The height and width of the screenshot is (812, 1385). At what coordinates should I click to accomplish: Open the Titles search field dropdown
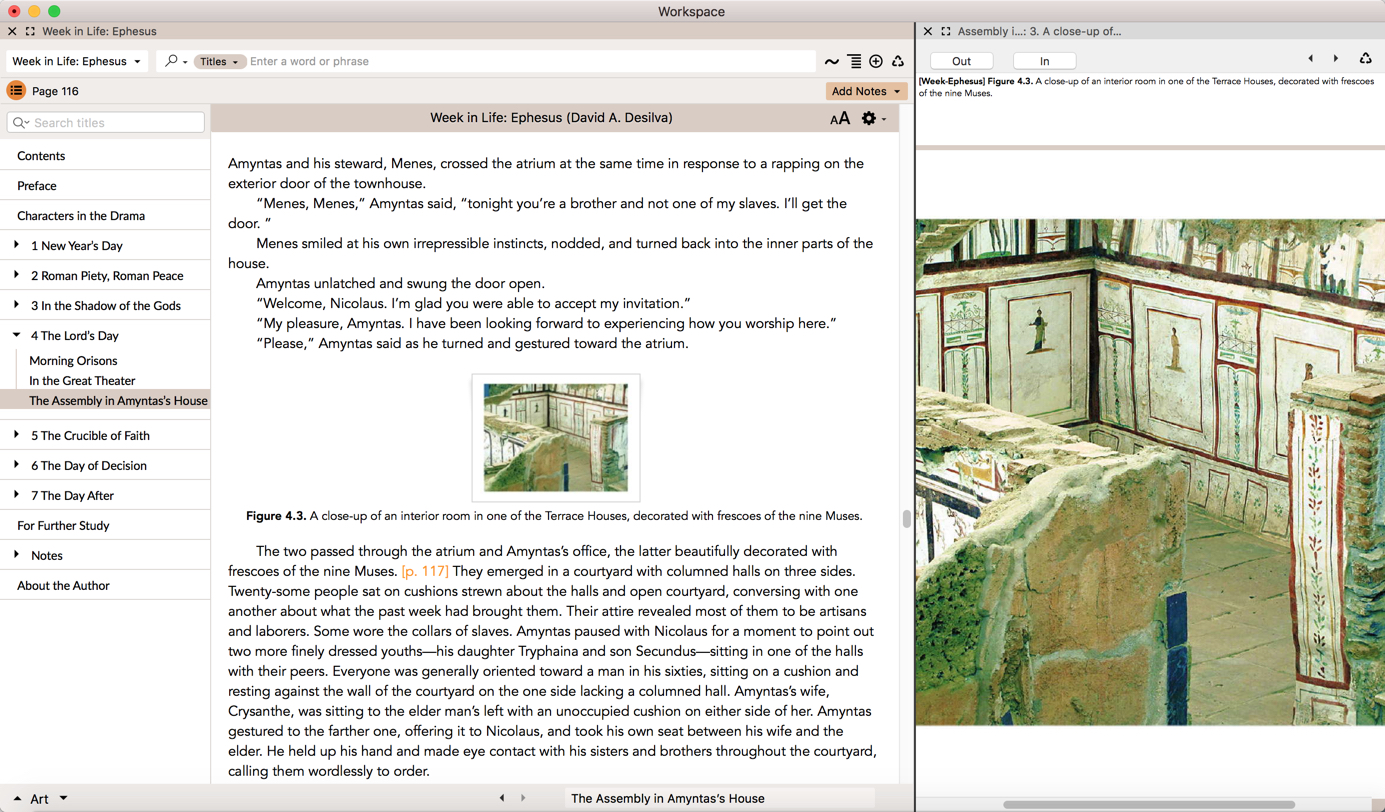(x=219, y=62)
